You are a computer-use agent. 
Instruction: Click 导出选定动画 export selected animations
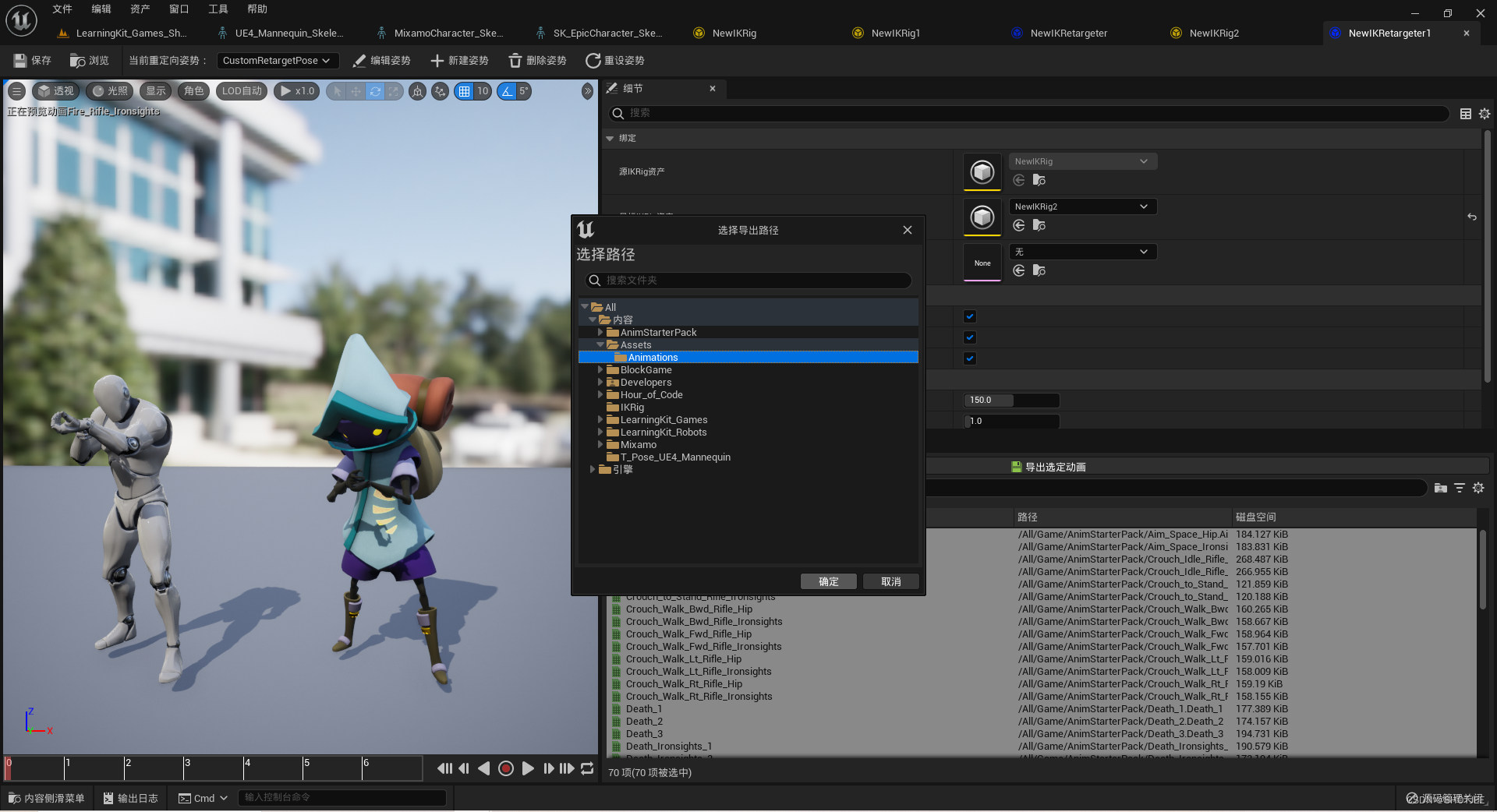[x=1048, y=467]
